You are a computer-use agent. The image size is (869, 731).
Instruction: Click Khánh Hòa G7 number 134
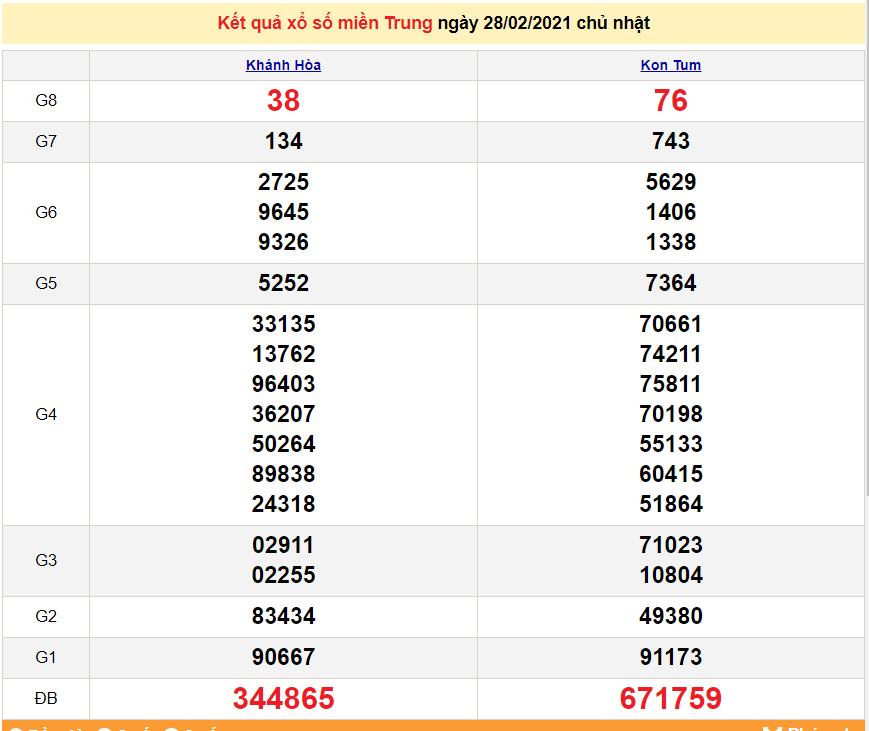click(283, 142)
